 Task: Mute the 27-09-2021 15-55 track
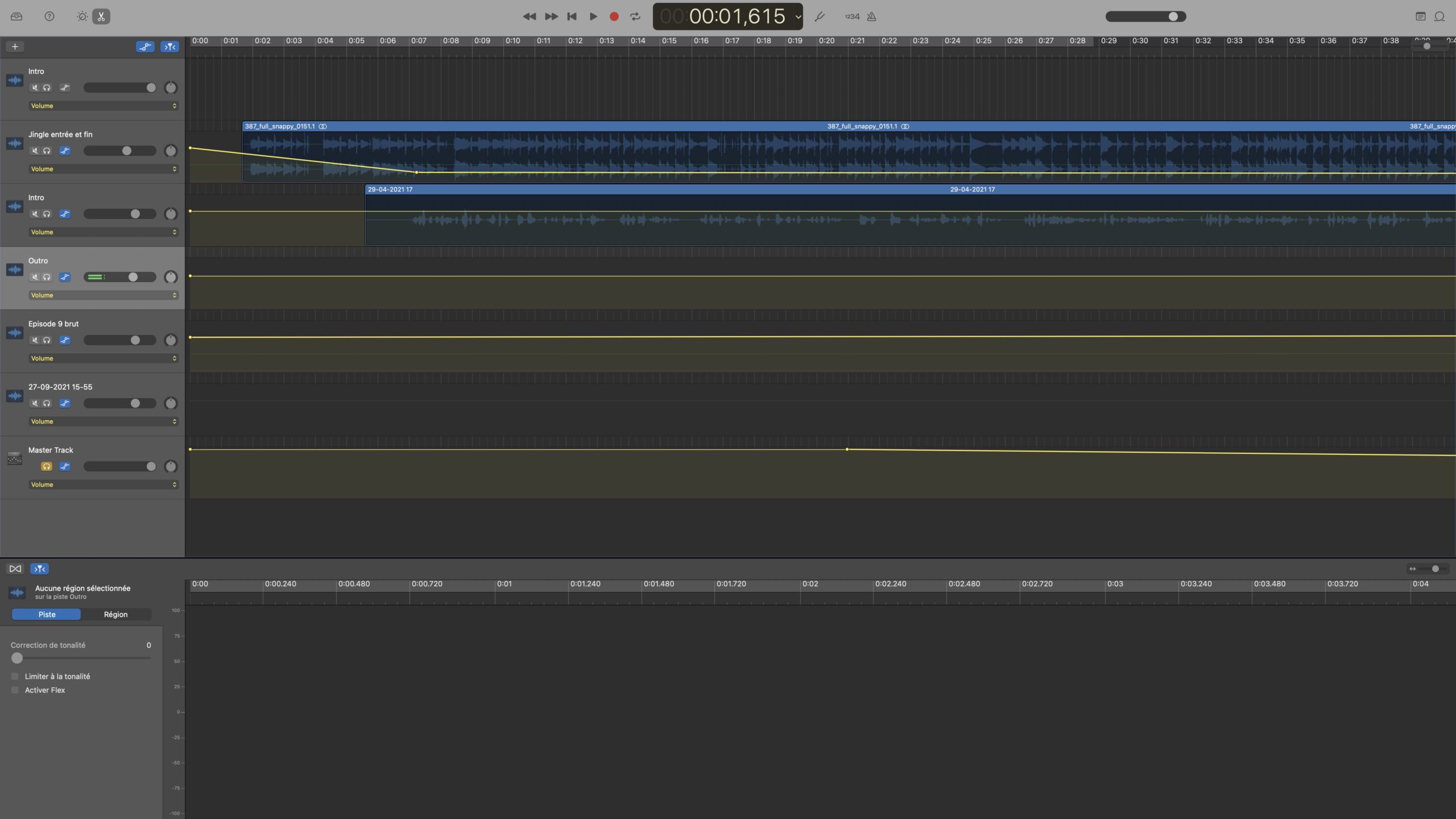pyautogui.click(x=35, y=403)
